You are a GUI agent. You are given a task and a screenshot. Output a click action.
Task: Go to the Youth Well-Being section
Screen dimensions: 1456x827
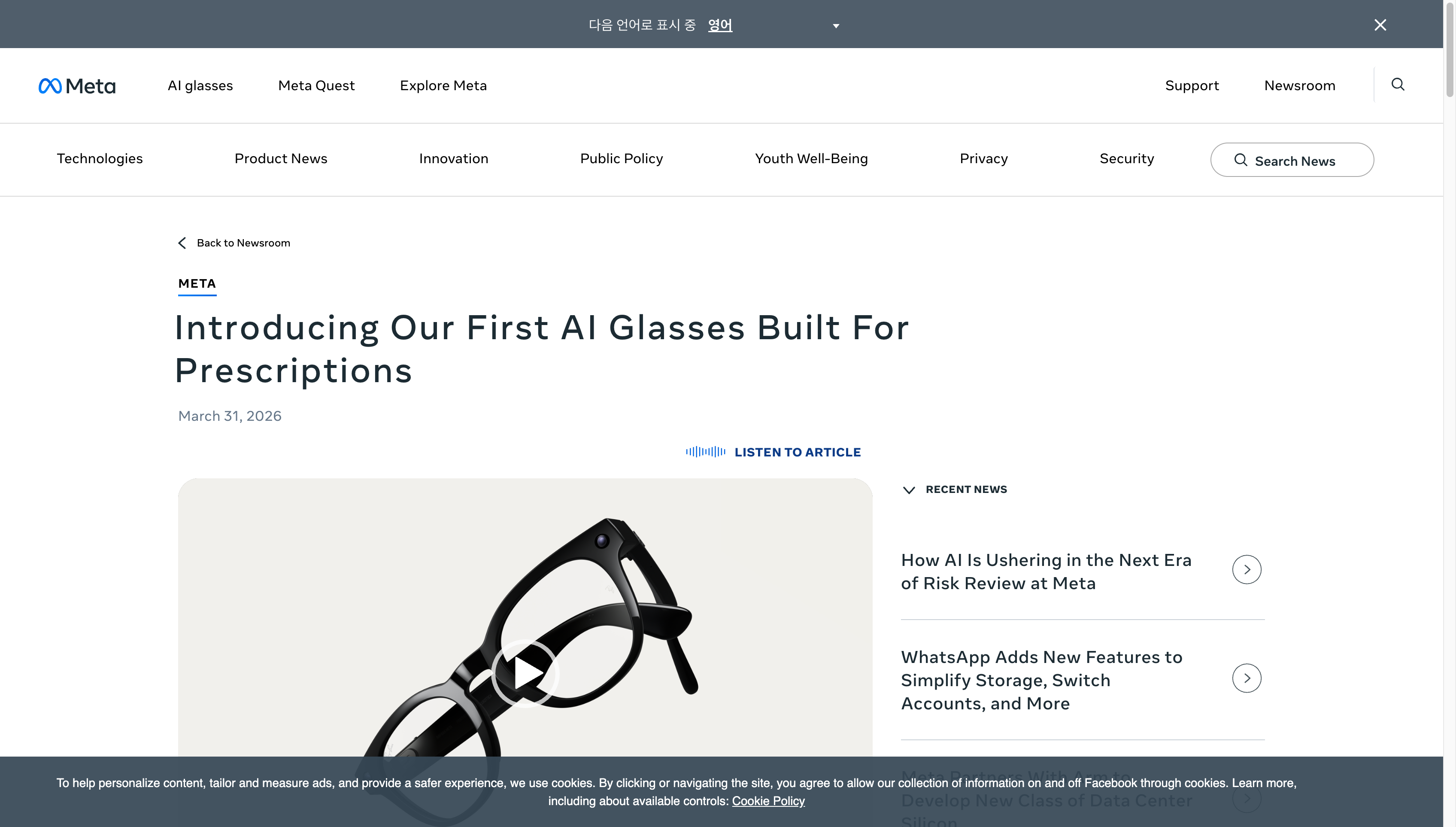pos(811,158)
